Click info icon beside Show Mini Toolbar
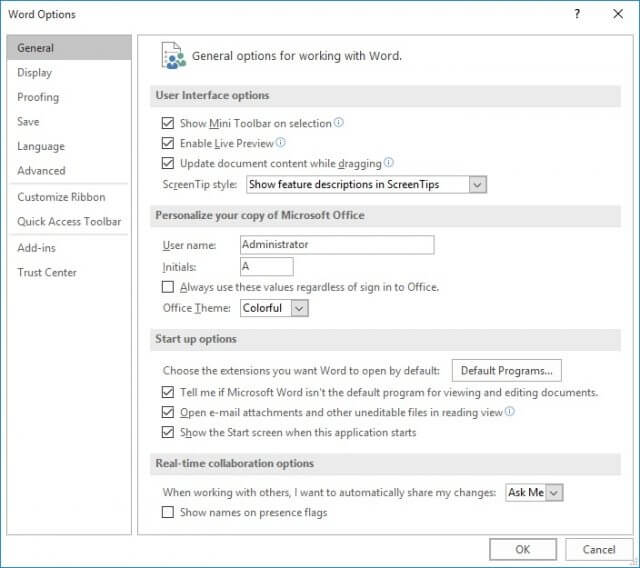640x568 pixels. 338,122
